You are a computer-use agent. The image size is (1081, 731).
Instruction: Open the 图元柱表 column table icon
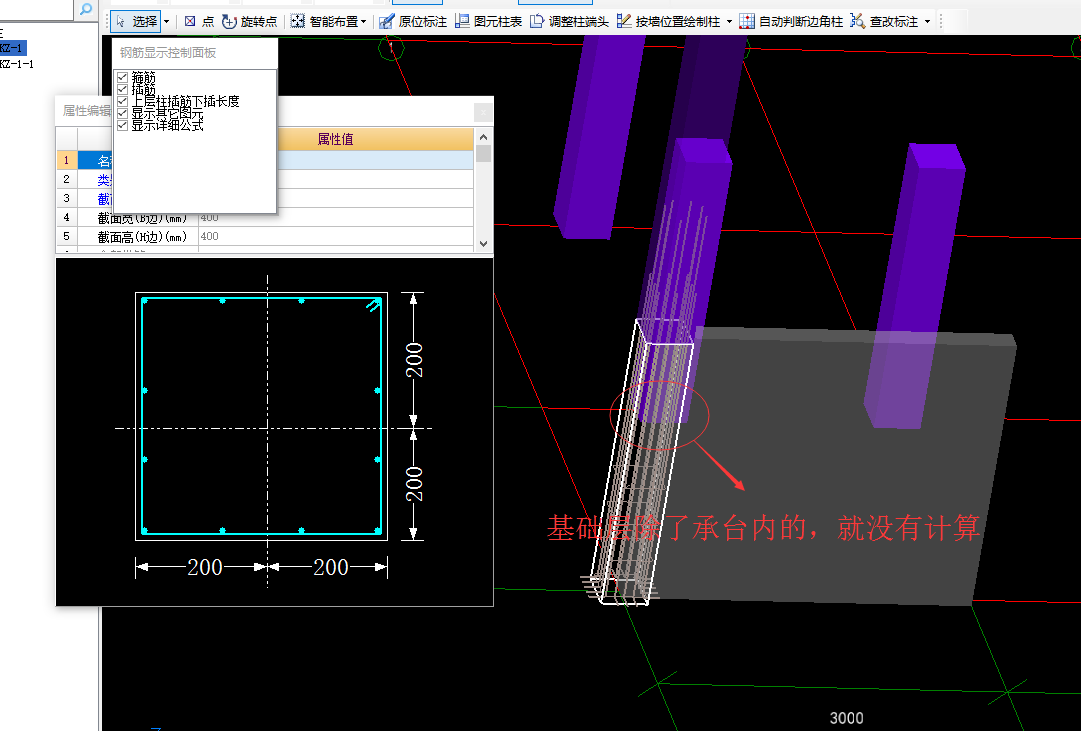tap(462, 21)
